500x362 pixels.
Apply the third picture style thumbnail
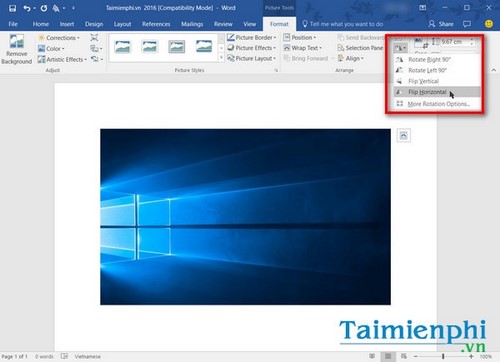coord(176,47)
